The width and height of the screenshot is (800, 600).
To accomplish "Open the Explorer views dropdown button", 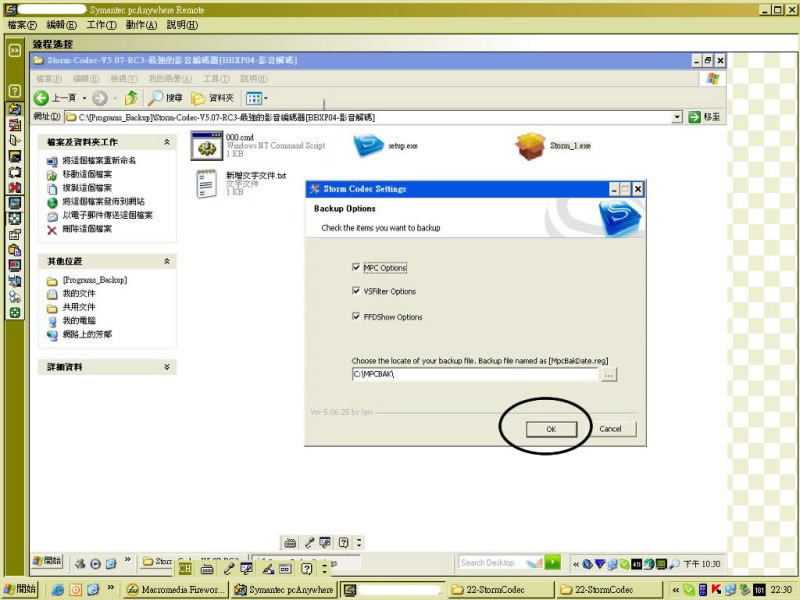I will pos(257,97).
